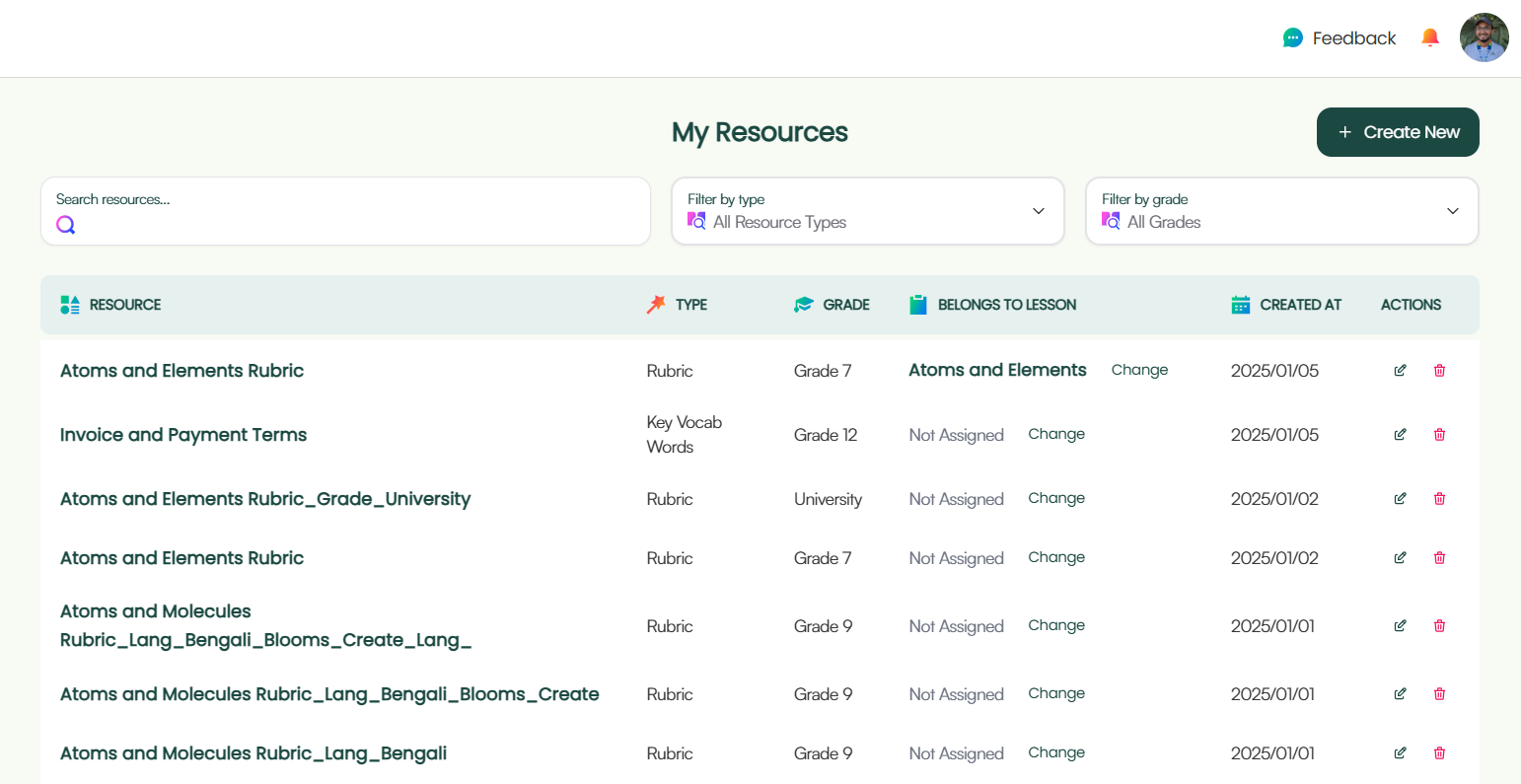Focus the Search resources field
Viewport: 1521px width, 784px height.
[345, 211]
